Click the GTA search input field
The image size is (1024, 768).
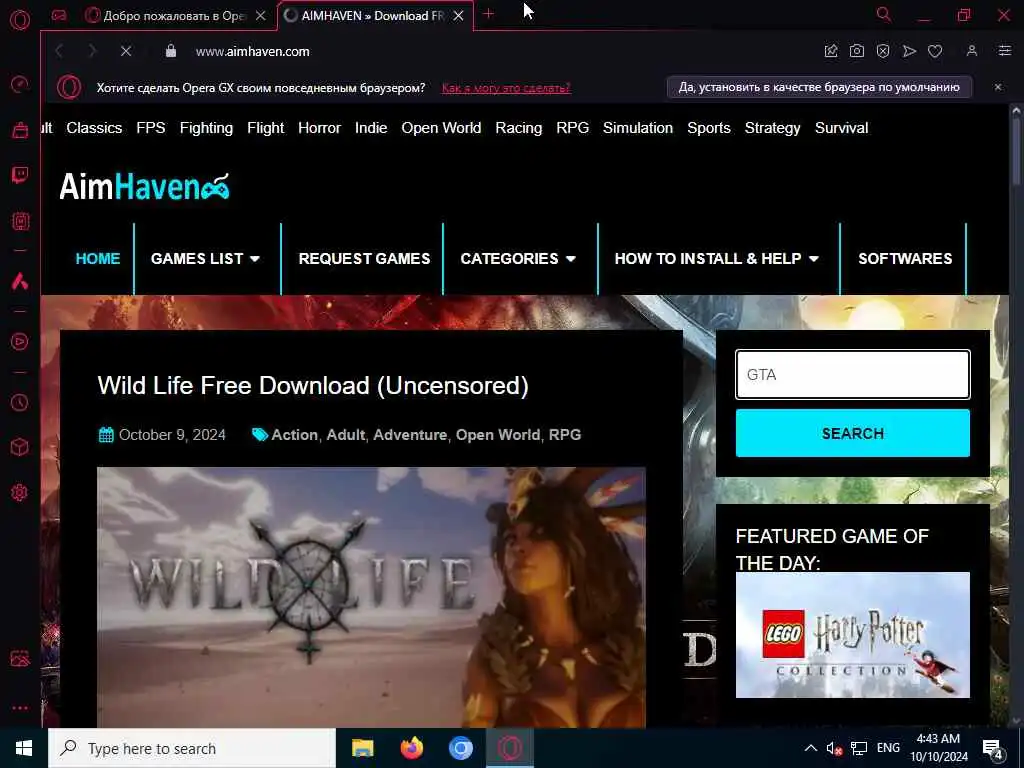(x=853, y=375)
